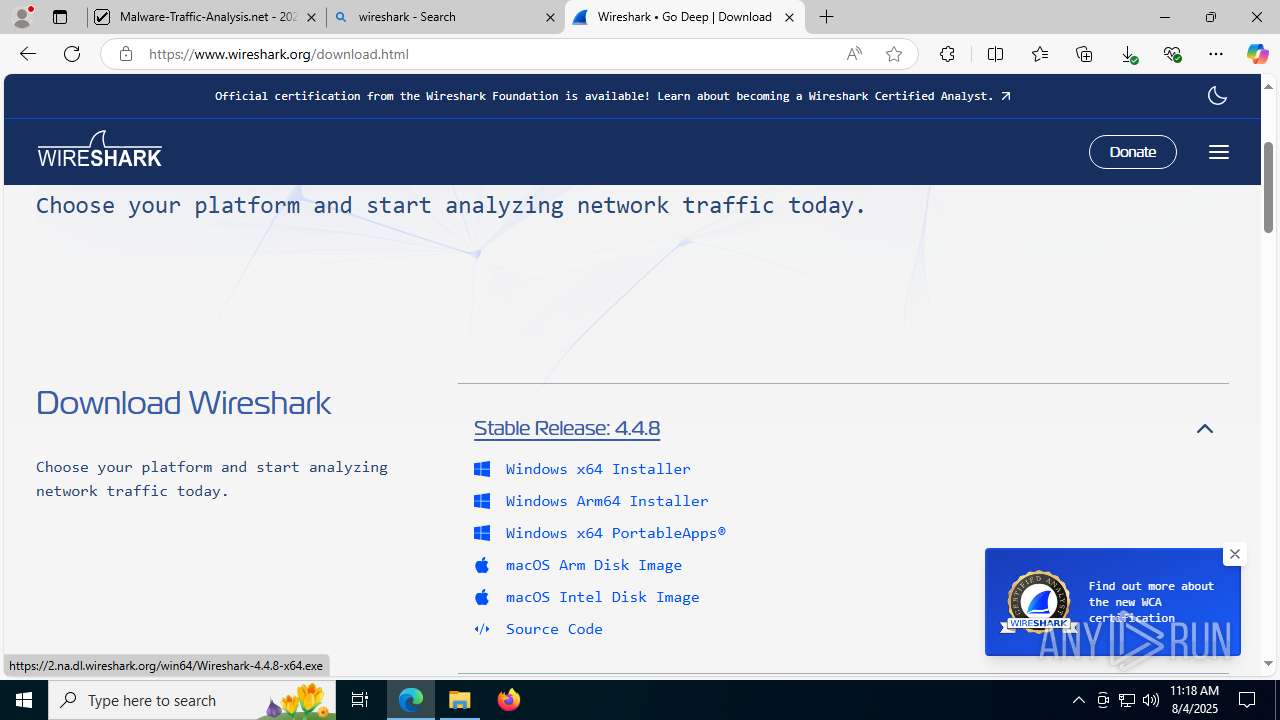Viewport: 1280px width, 720px height.
Task: Click the Donate button
Action: [1133, 152]
